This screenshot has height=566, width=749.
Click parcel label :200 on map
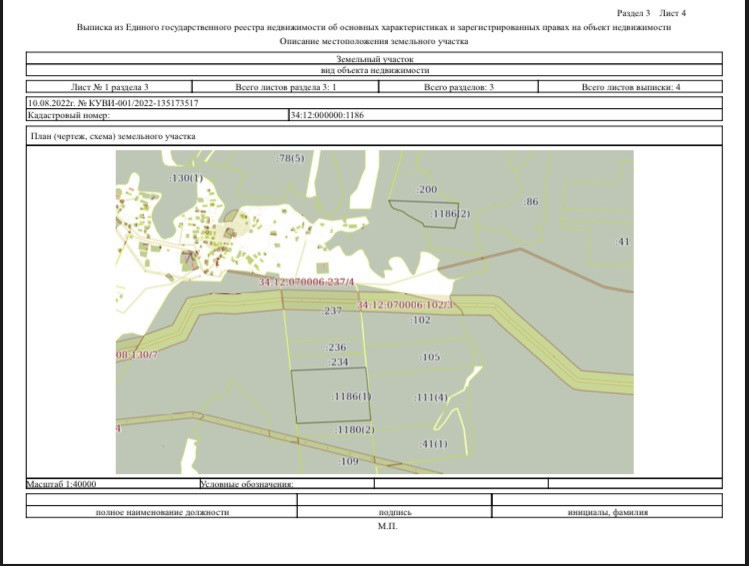point(427,190)
